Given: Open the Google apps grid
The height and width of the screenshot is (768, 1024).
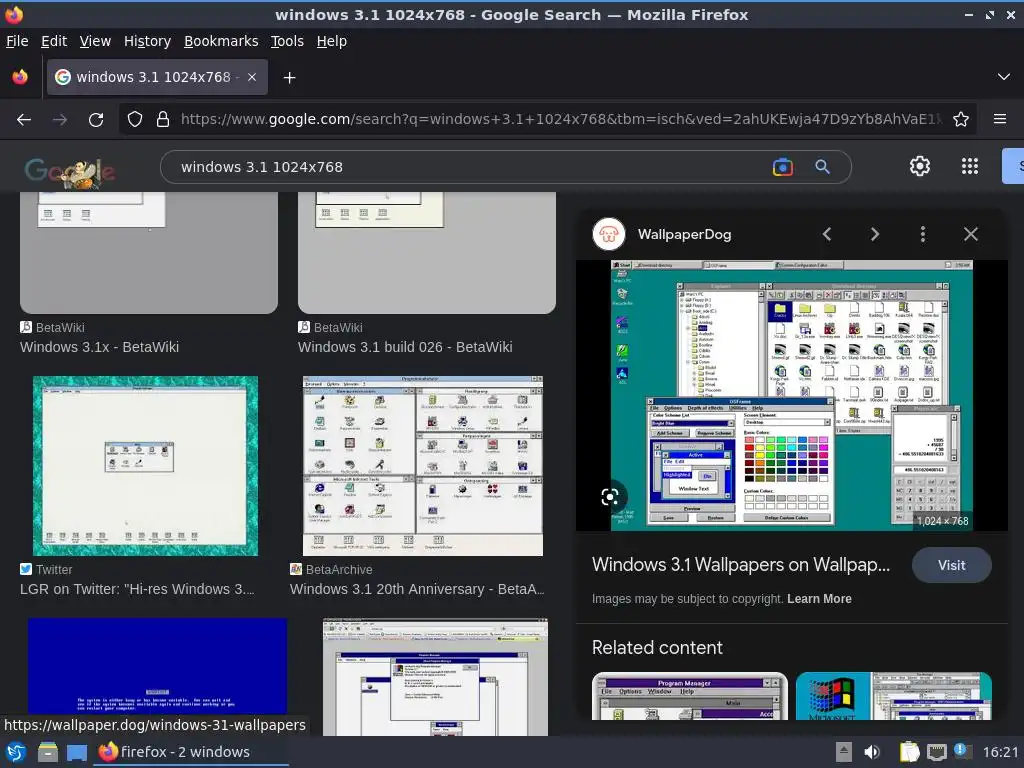Looking at the screenshot, I should 970,167.
